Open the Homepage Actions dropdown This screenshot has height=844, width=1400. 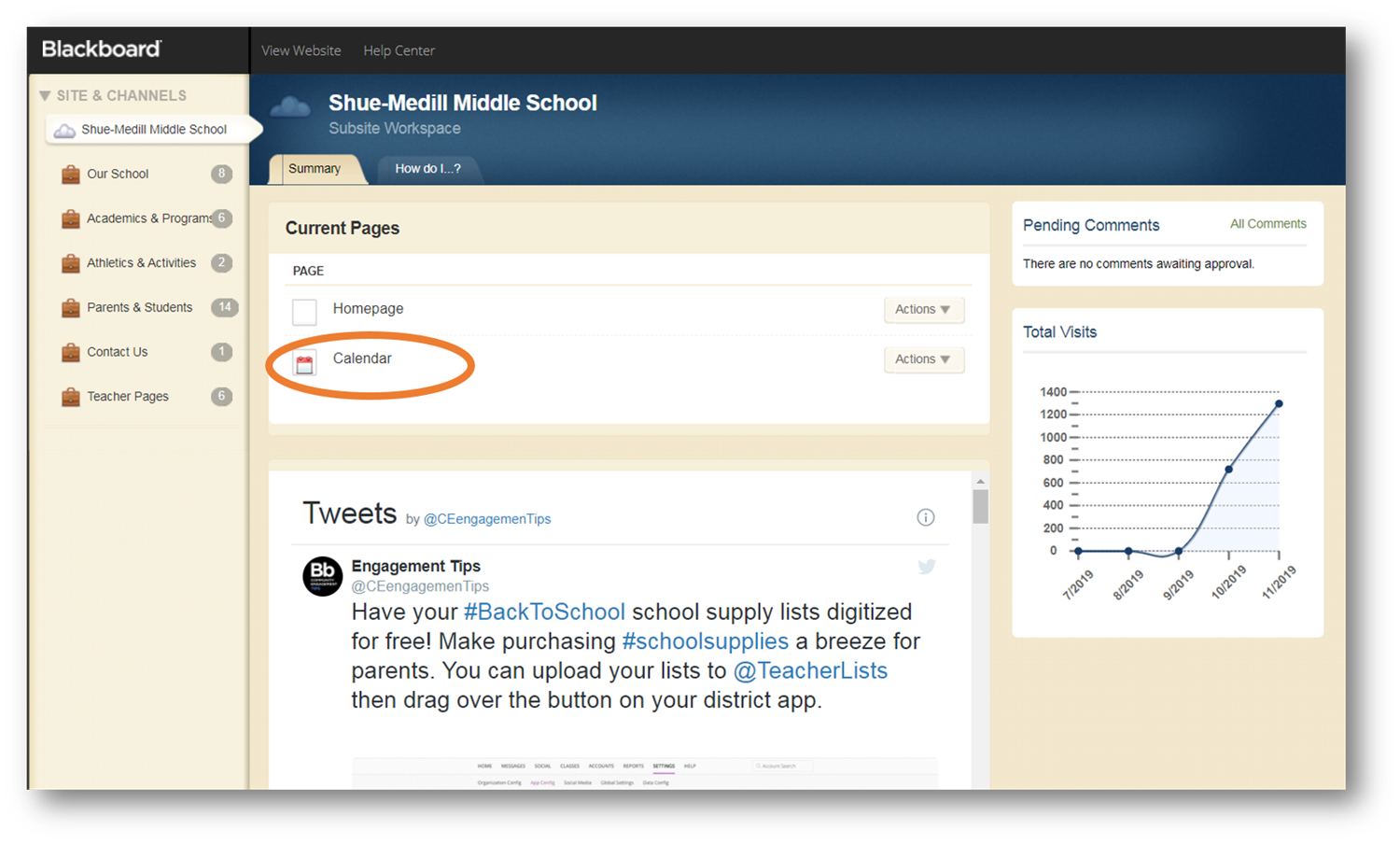[x=923, y=309]
